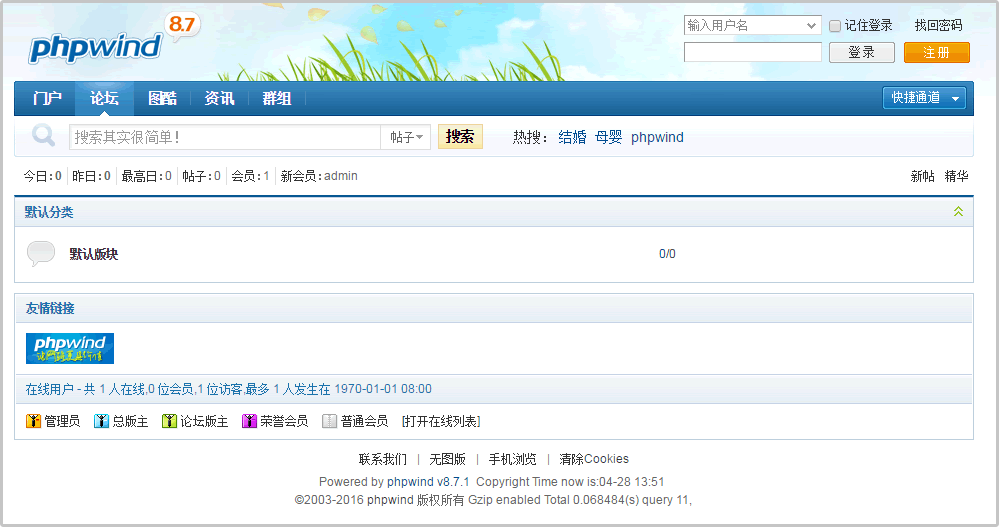Image resolution: width=999 pixels, height=527 pixels.
Task: Click the 0/0 post count text
Action: pyautogui.click(x=667, y=254)
